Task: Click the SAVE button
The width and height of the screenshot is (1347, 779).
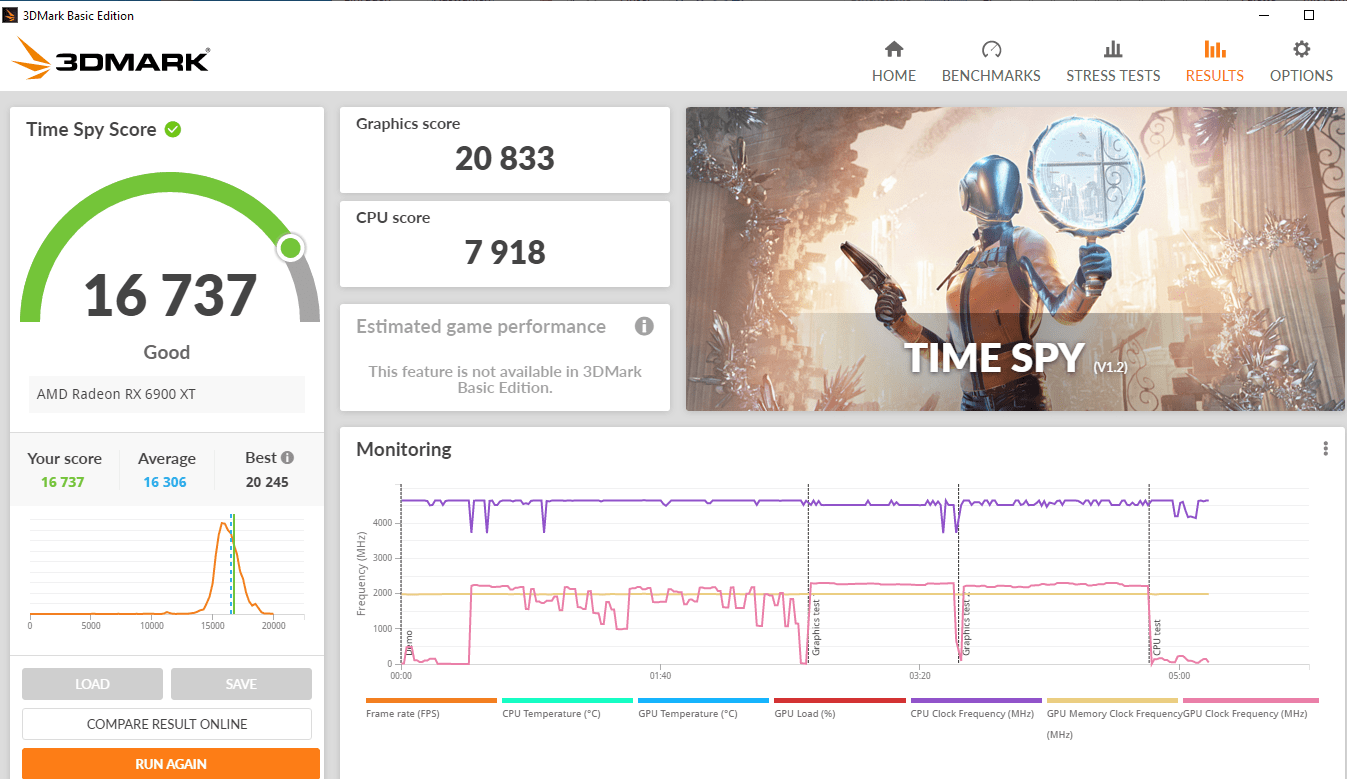Action: point(241,684)
